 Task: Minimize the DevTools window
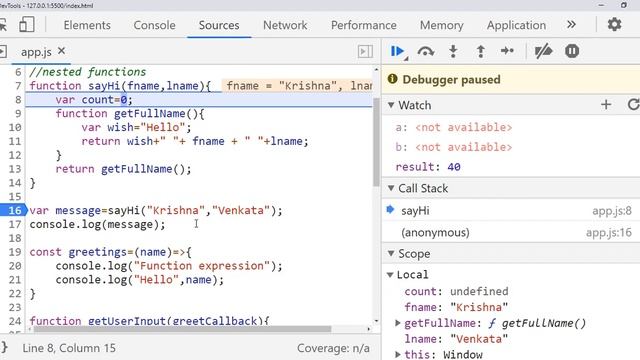tap(601, 5)
